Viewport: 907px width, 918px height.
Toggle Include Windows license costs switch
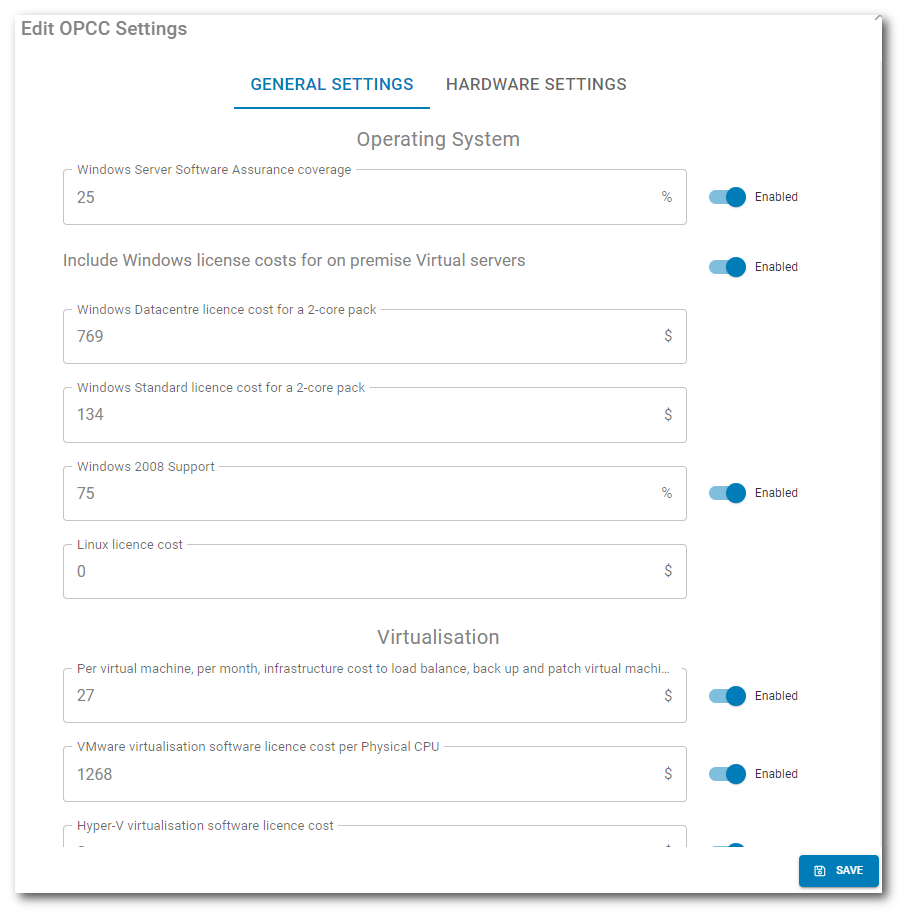[x=728, y=267]
